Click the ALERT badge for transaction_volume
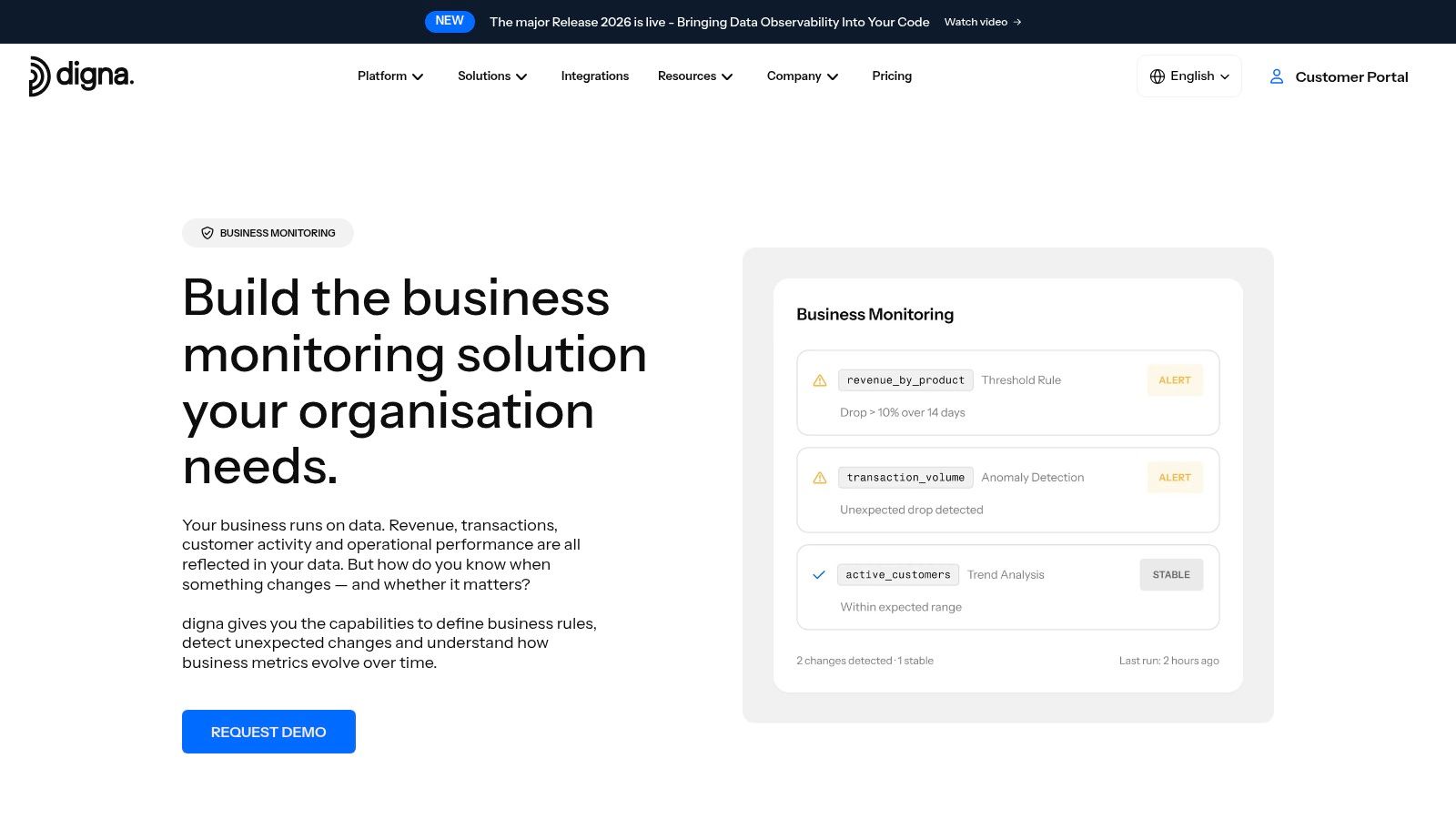 [x=1175, y=478]
